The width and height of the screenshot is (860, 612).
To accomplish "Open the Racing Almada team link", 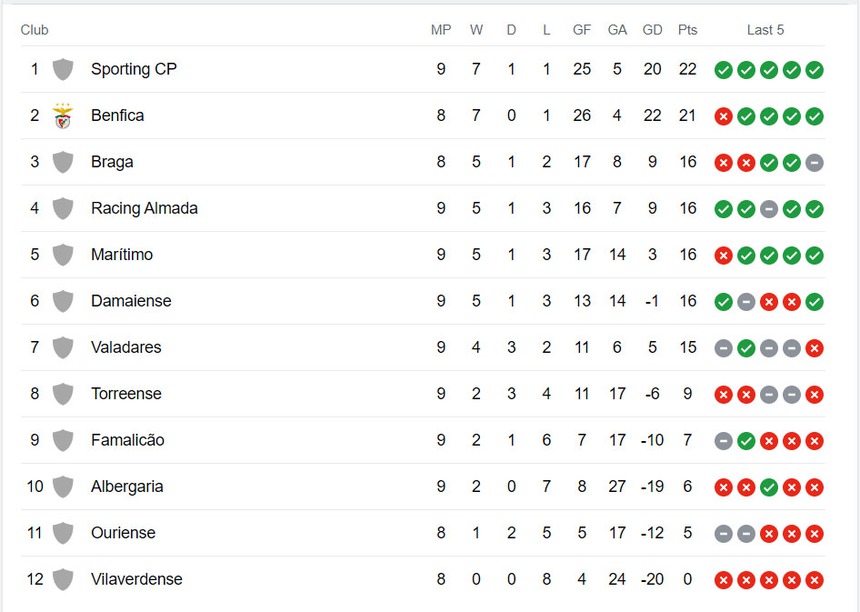I will click(144, 208).
